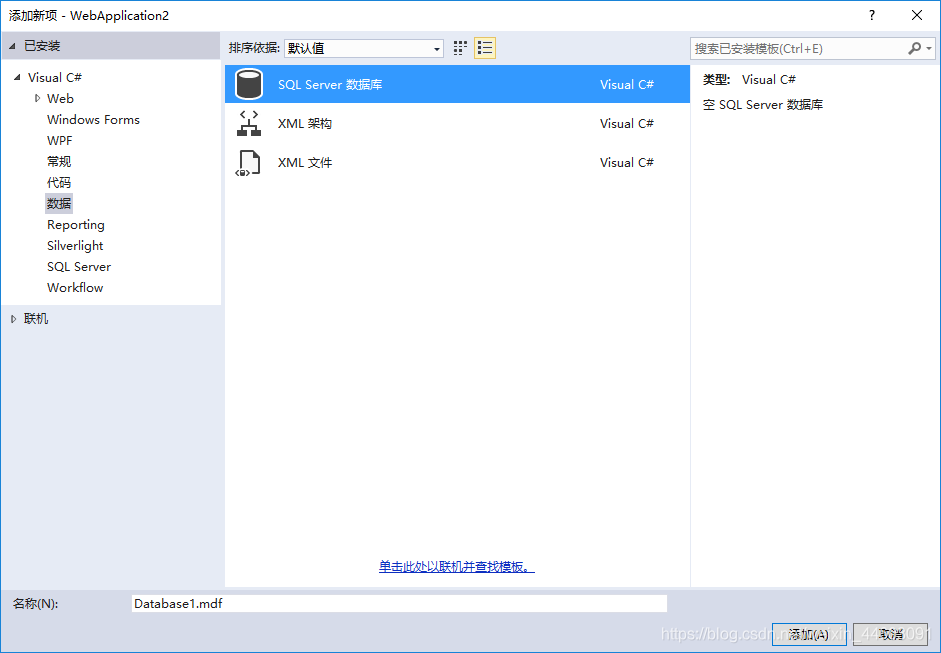Click the XML schema icon
This screenshot has height=653, width=941.
coord(249,123)
